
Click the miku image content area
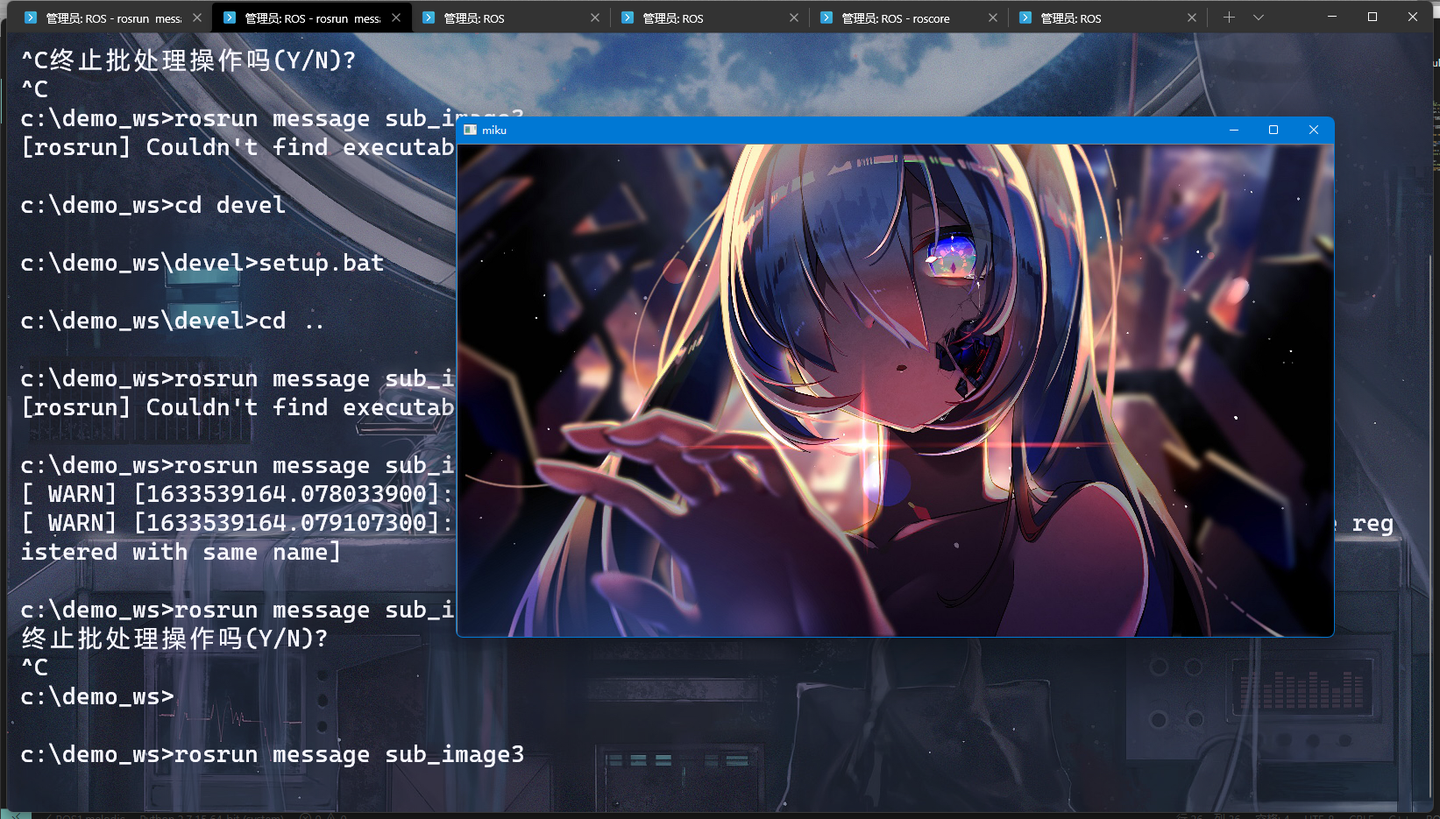pos(895,390)
